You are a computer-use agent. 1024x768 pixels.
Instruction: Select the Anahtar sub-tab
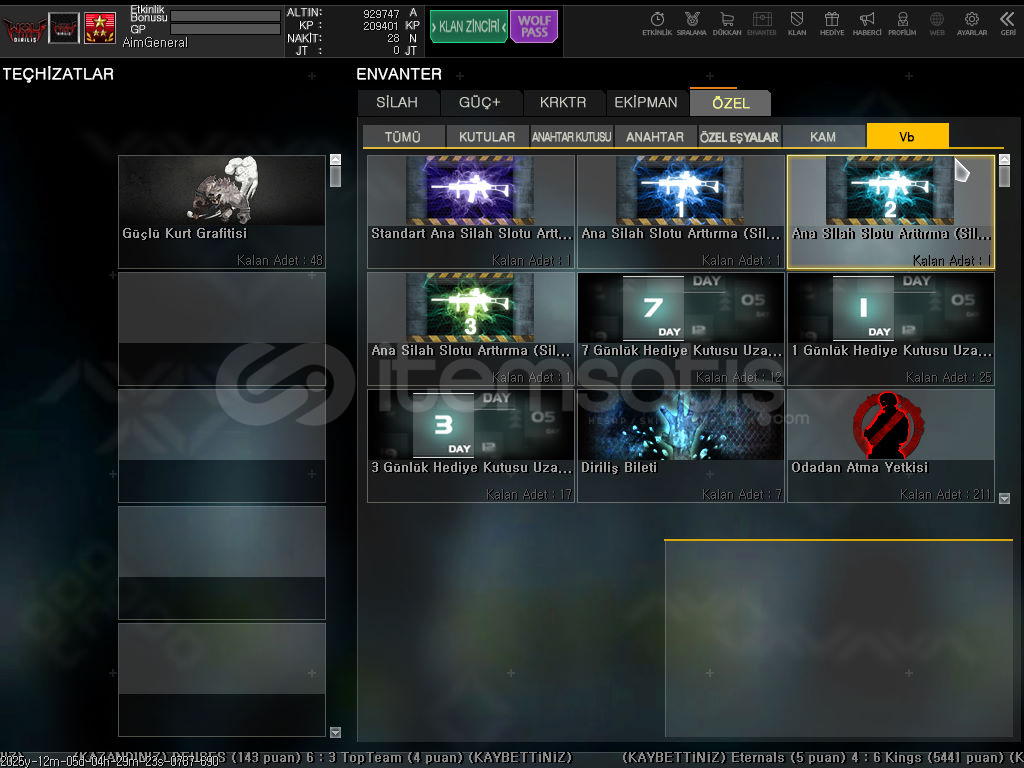point(655,137)
